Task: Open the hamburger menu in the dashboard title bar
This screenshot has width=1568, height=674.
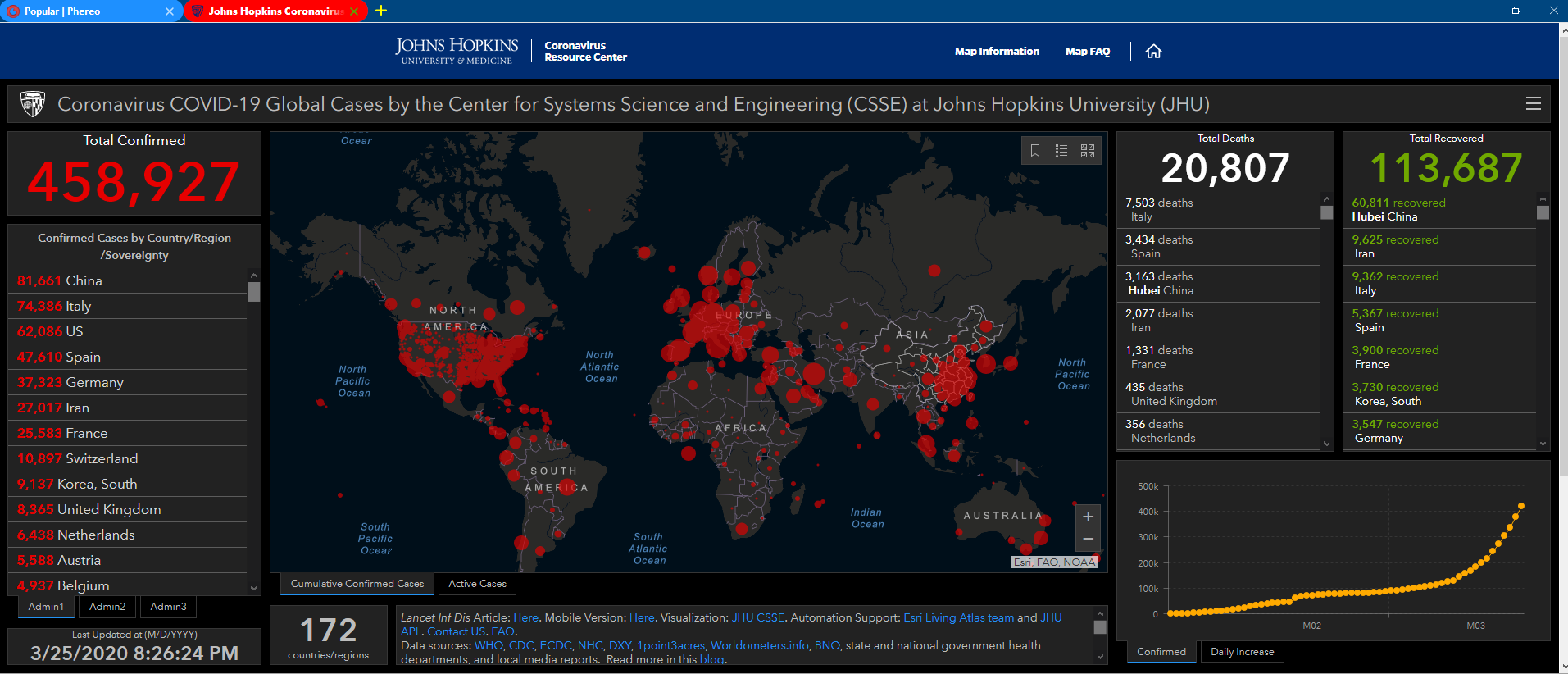Action: coord(1533,104)
